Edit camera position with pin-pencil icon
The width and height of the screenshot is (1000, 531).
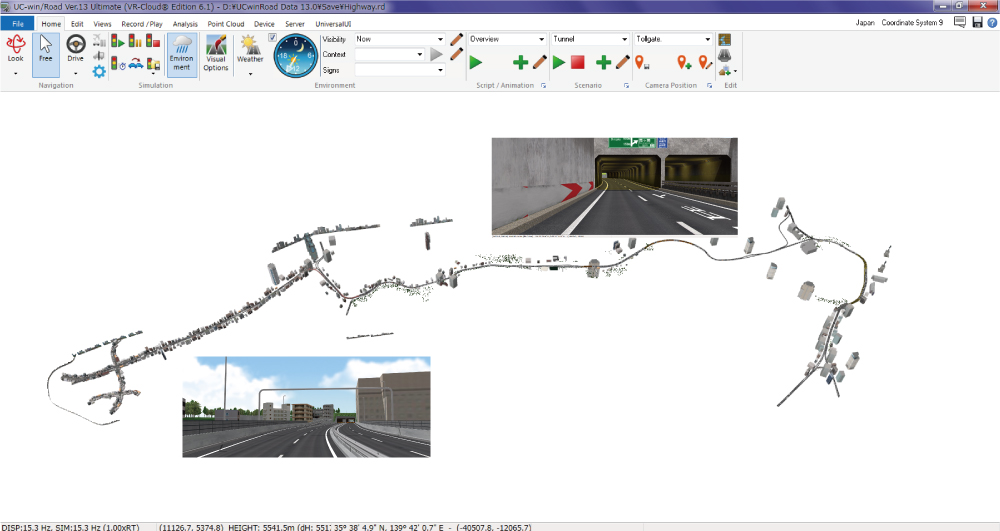tap(705, 62)
